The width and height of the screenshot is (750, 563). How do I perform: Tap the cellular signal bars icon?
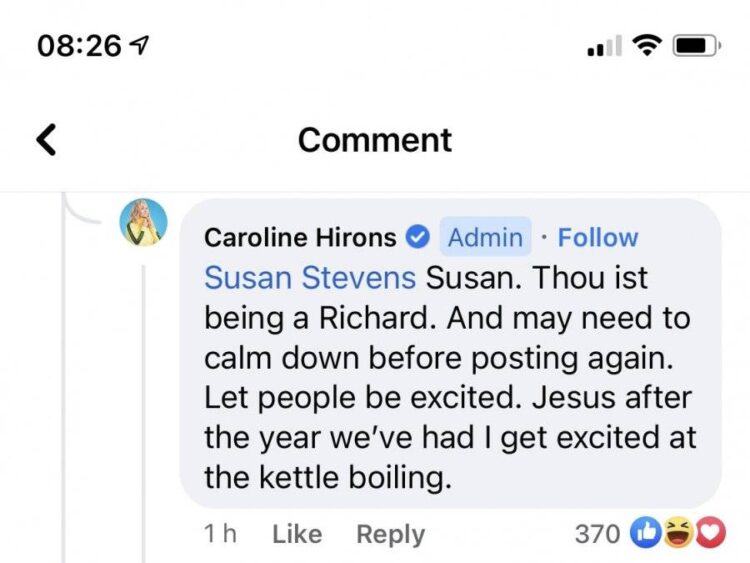pos(603,46)
